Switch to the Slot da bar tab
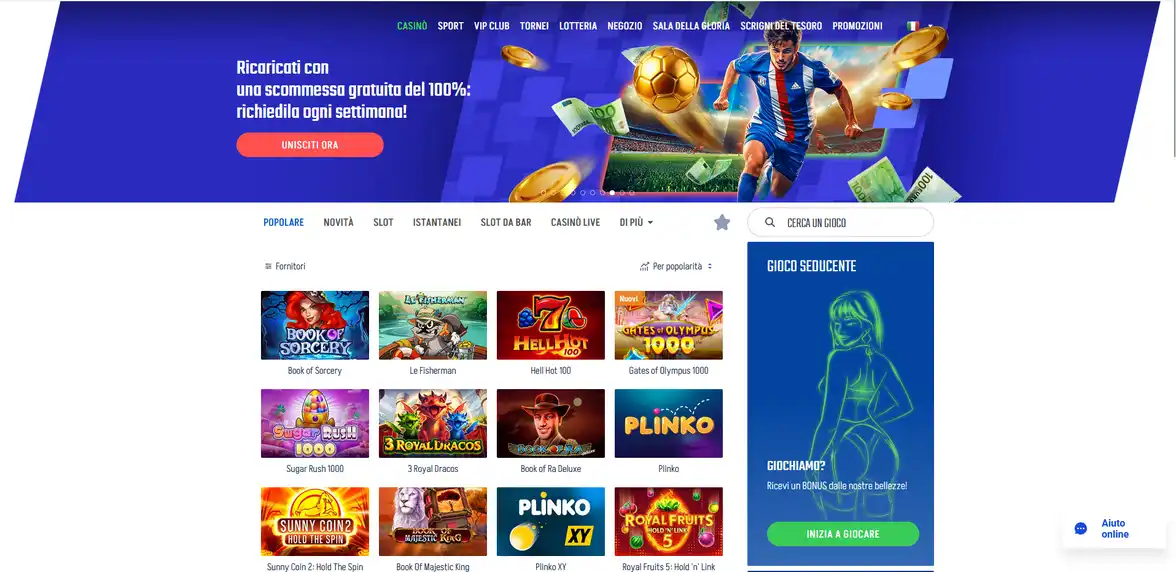Viewport: 1176px width, 572px height. [506, 223]
